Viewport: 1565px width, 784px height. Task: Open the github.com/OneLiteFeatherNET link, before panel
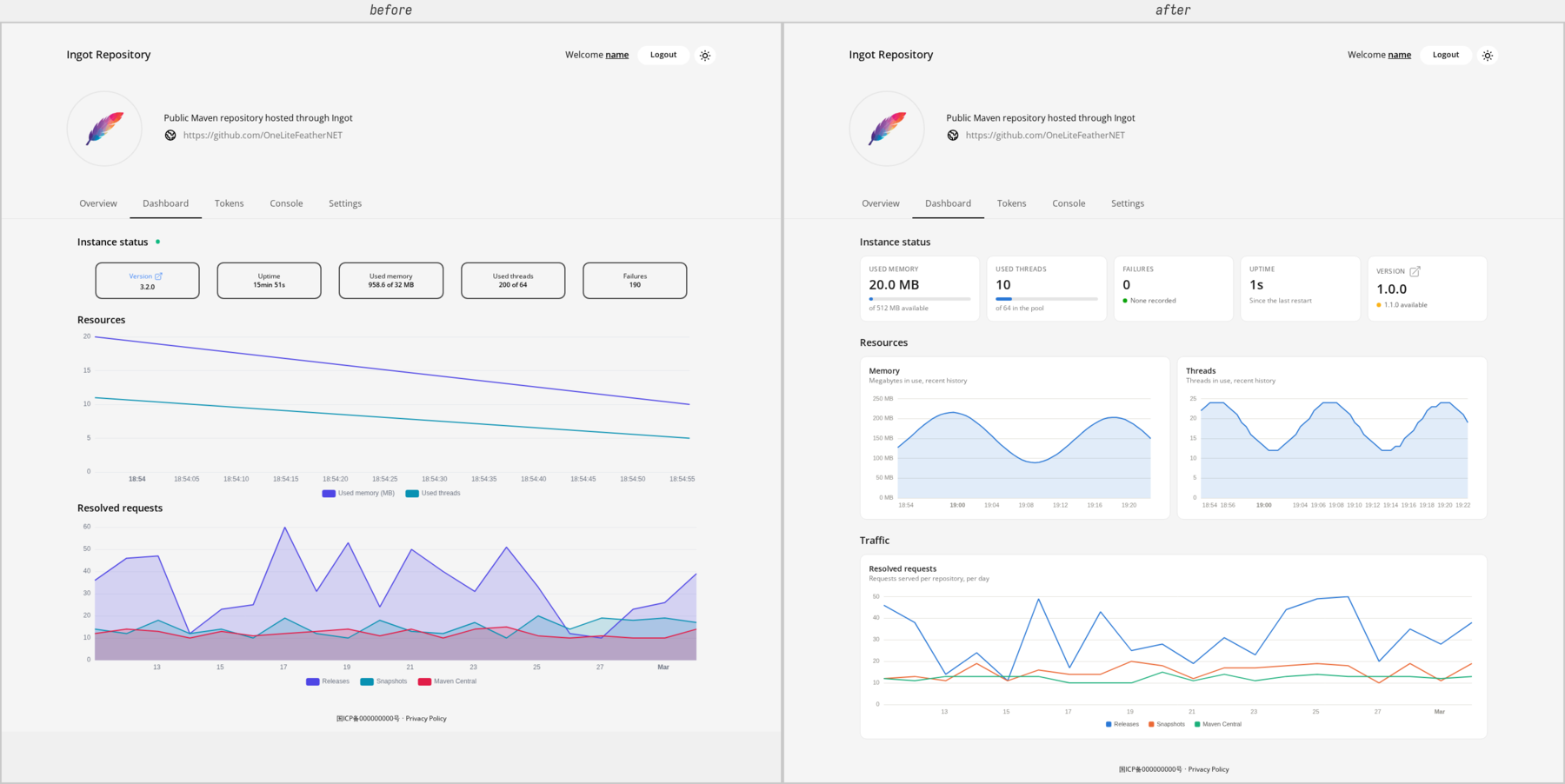(263, 136)
